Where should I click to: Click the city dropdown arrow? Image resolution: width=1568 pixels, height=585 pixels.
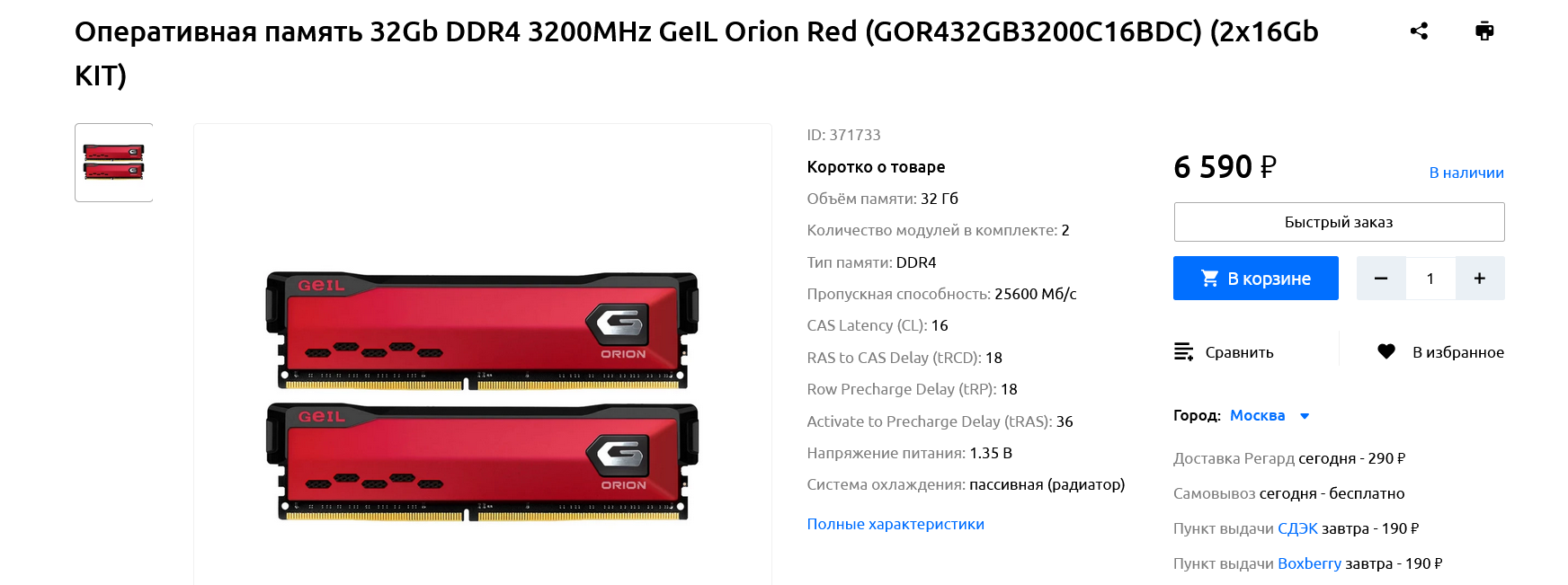(1305, 416)
